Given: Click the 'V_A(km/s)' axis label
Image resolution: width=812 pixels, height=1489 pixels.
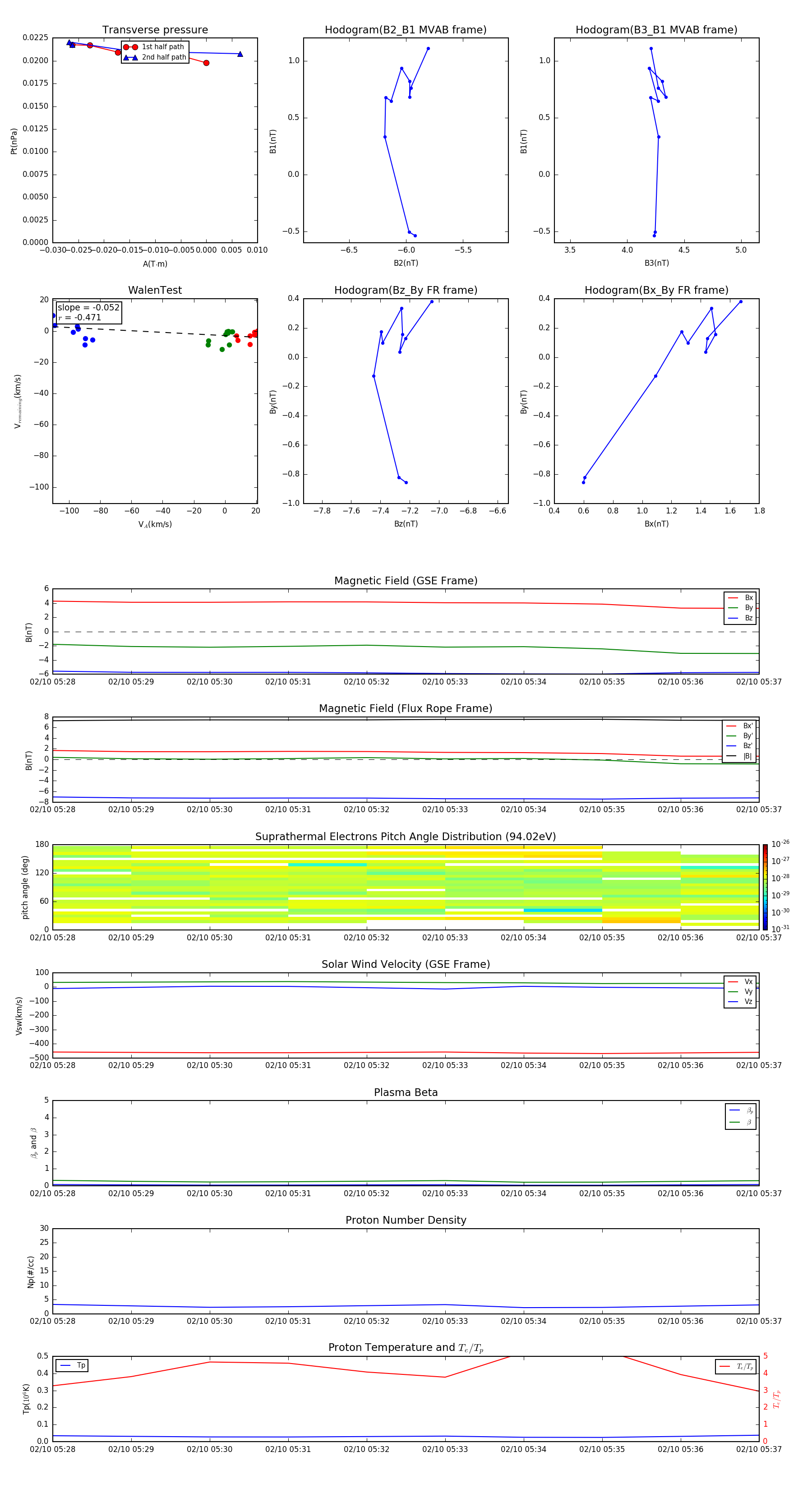Looking at the screenshot, I should [155, 524].
